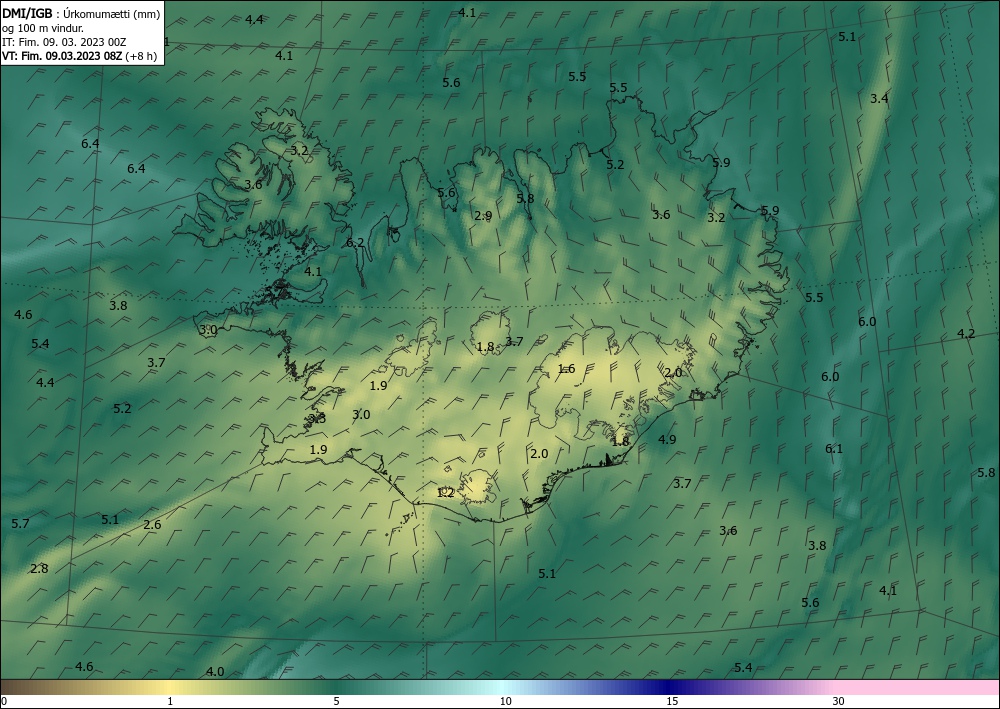Click the color scale tick label 5
The width and height of the screenshot is (1000, 709).
pos(336,701)
